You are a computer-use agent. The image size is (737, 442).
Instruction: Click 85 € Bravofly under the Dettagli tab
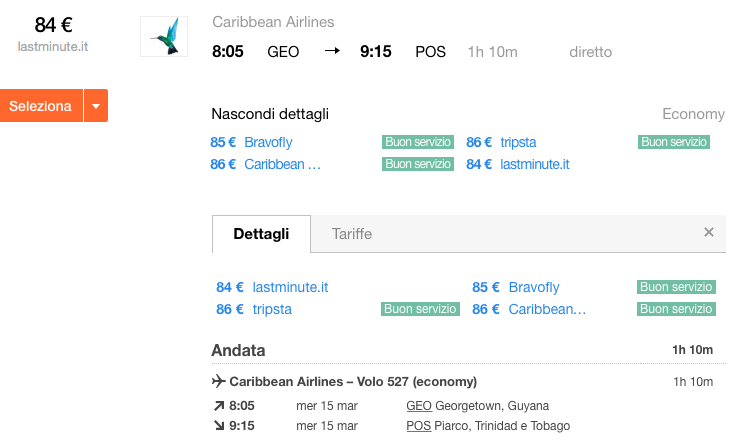coord(516,287)
